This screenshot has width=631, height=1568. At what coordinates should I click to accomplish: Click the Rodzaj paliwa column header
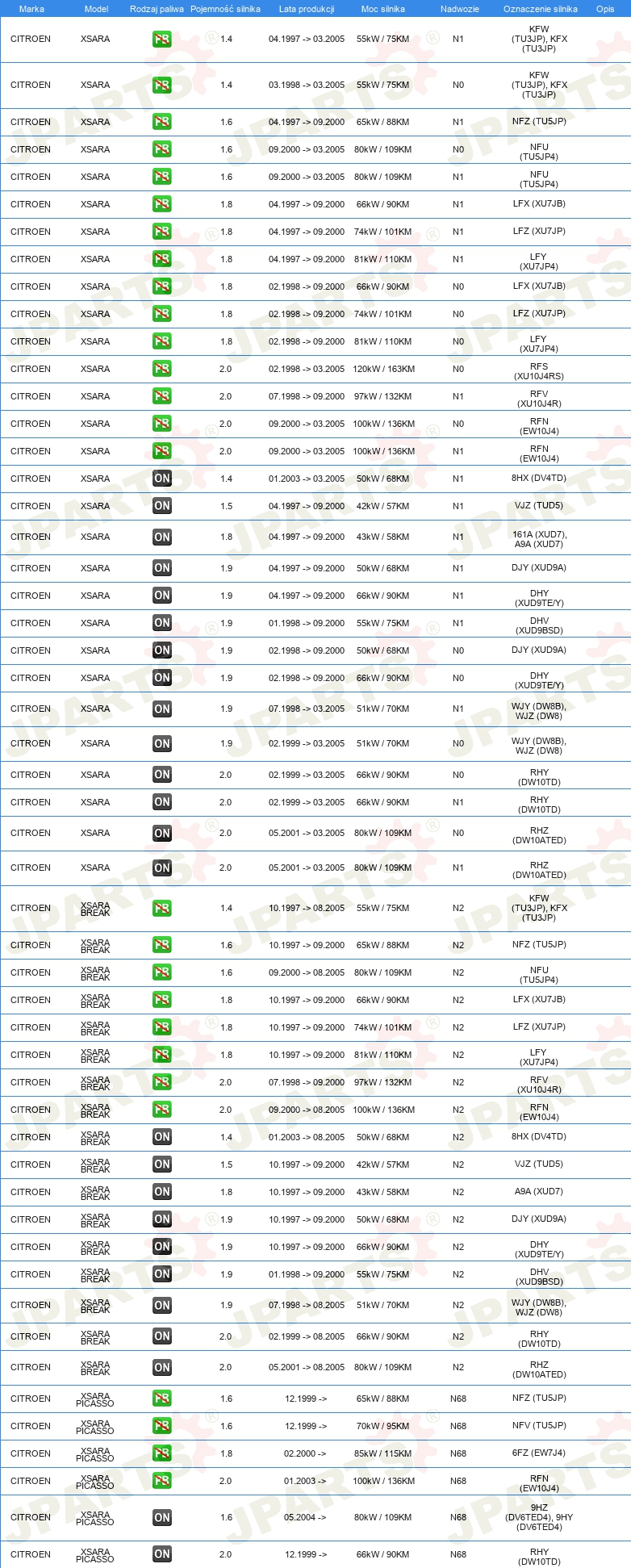157,9
